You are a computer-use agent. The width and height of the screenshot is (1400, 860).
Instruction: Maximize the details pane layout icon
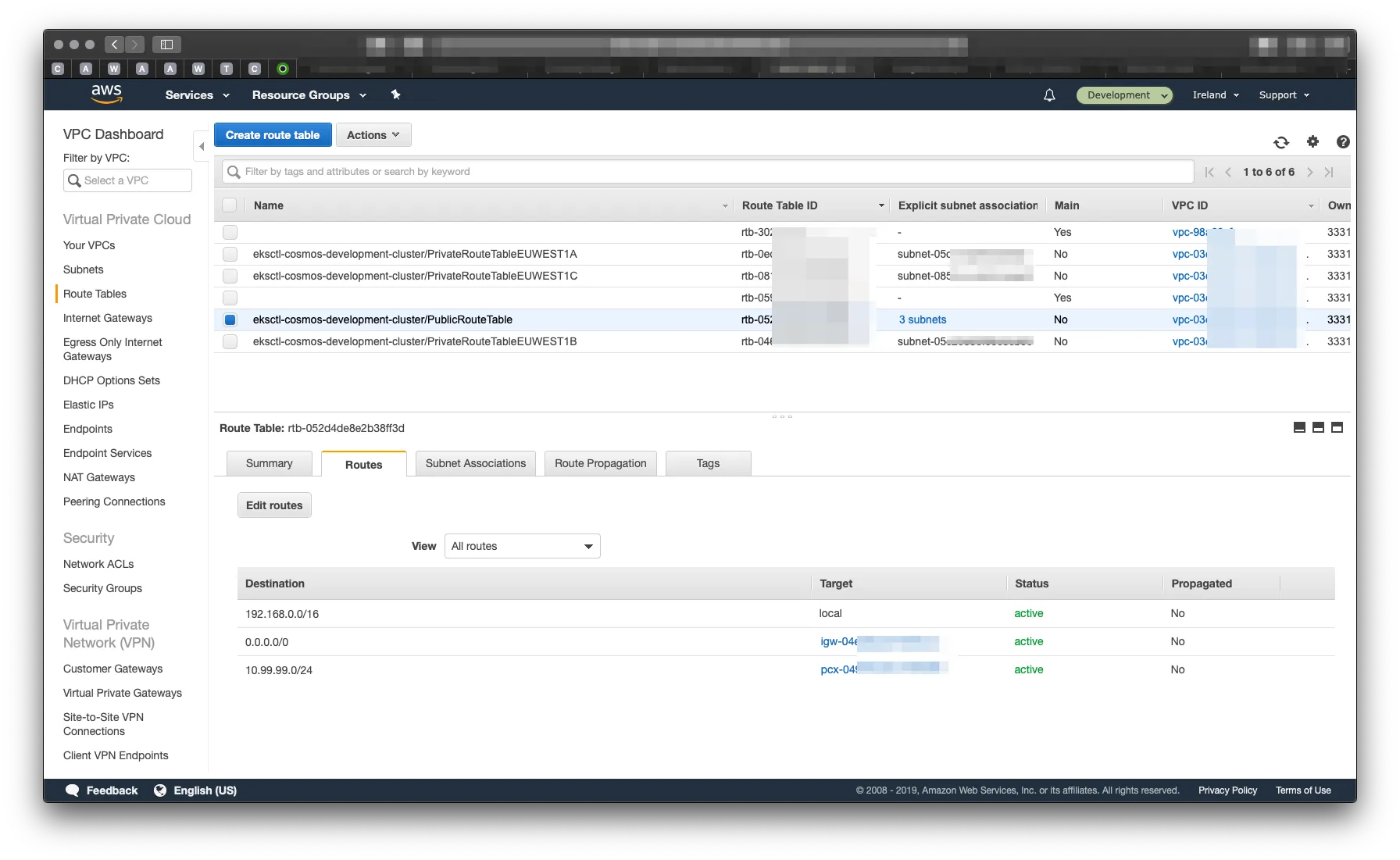click(x=1337, y=427)
